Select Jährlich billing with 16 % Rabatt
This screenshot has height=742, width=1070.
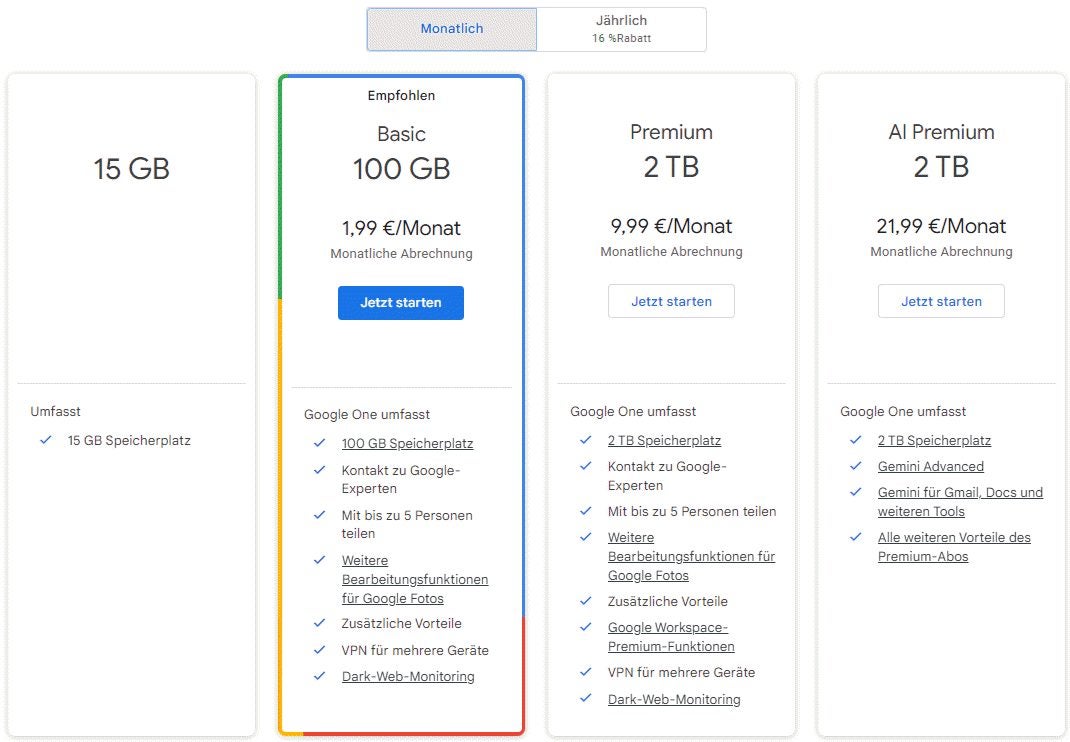point(621,29)
